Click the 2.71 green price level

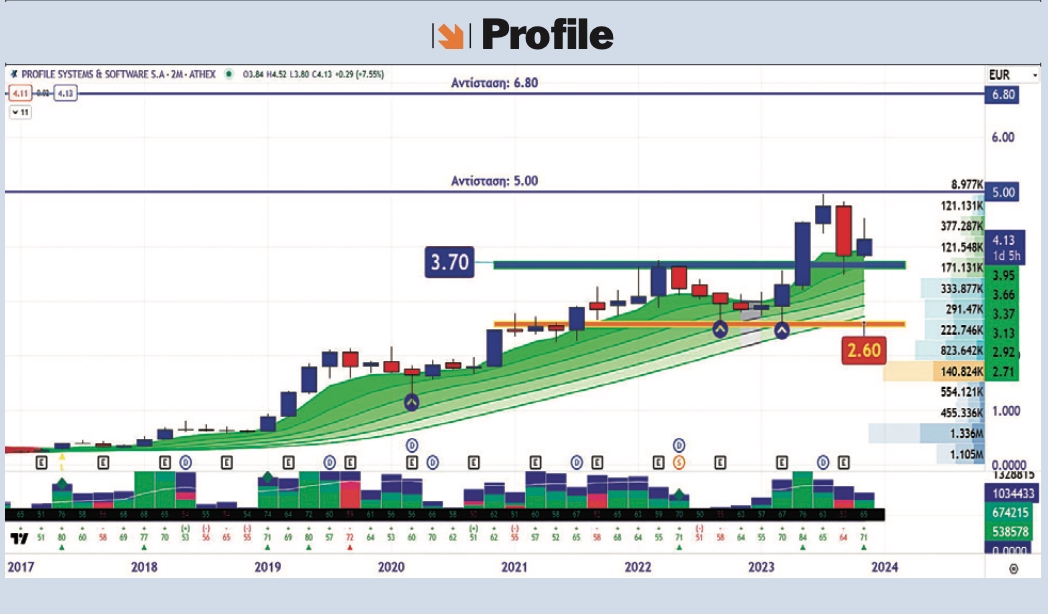pyautogui.click(x=1003, y=371)
